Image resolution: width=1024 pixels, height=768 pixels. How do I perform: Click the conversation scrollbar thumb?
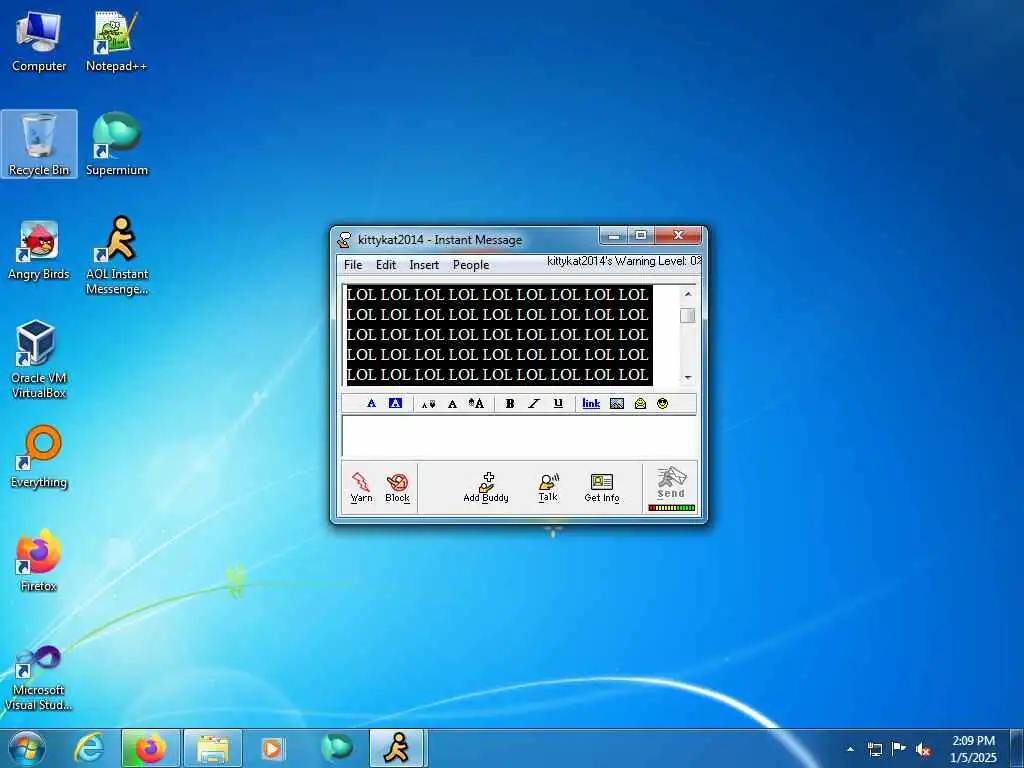point(688,315)
